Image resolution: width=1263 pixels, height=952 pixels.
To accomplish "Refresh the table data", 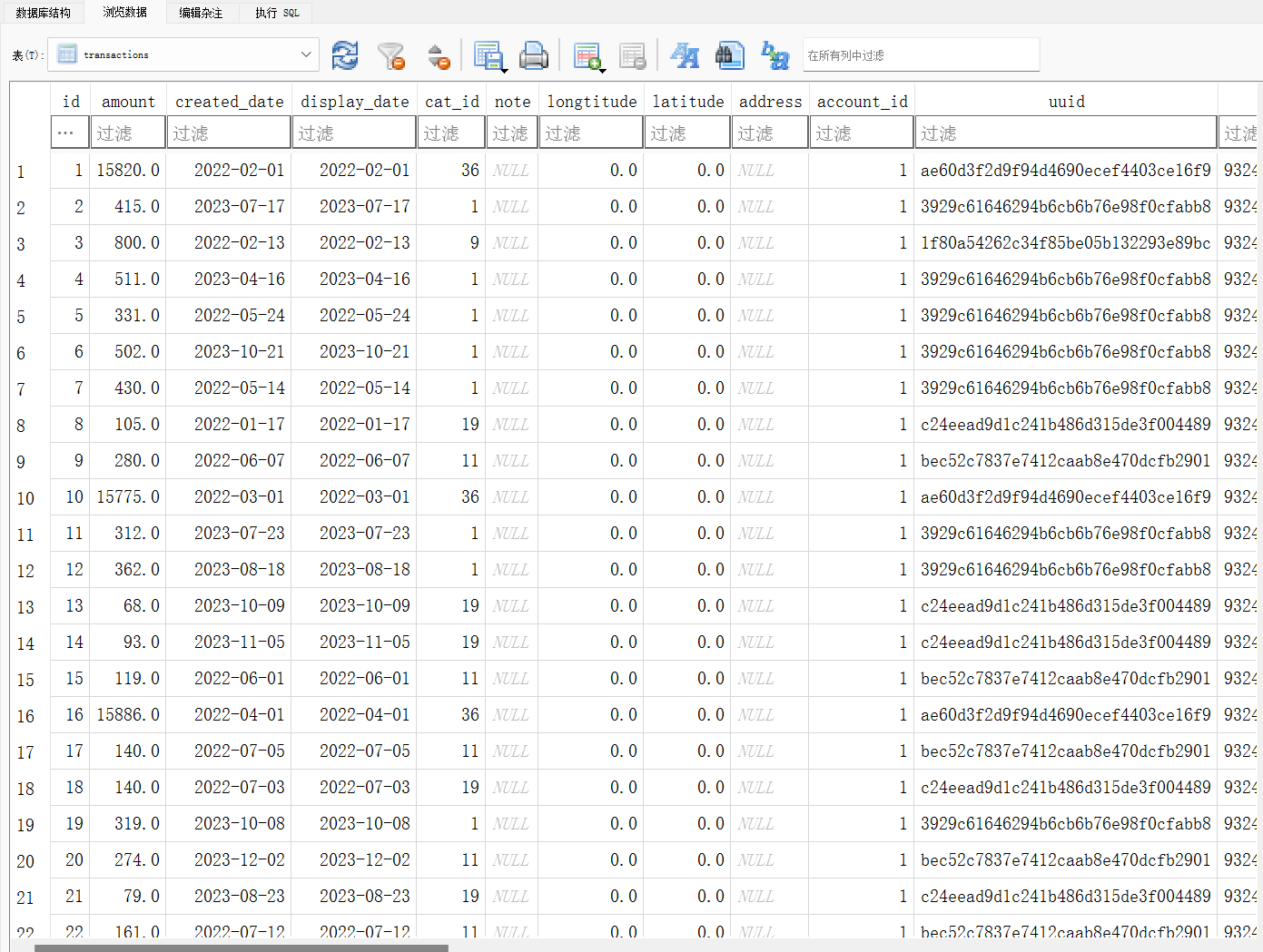I will (x=345, y=55).
